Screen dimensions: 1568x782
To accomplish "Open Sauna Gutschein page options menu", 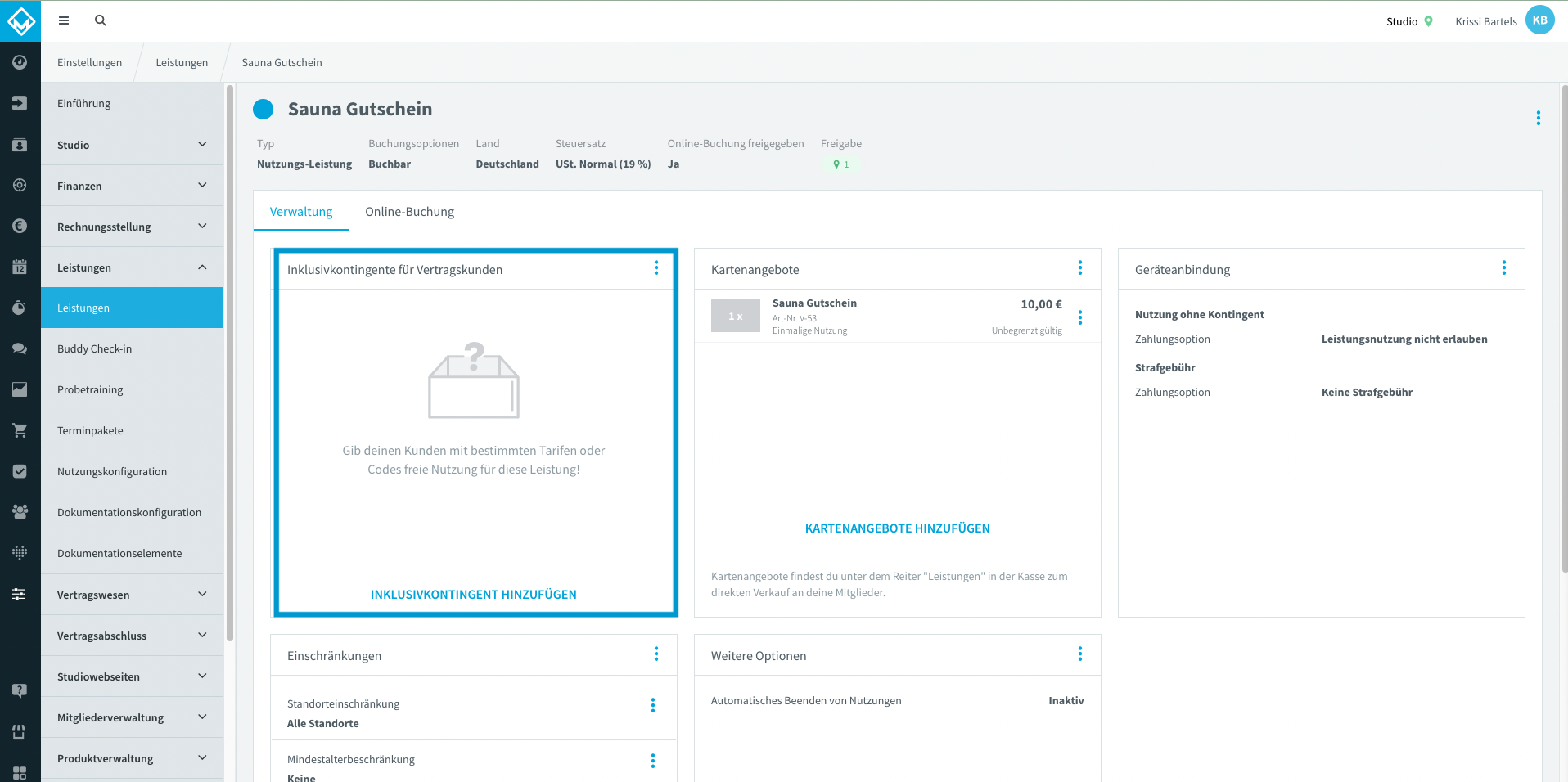I will click(x=1538, y=118).
